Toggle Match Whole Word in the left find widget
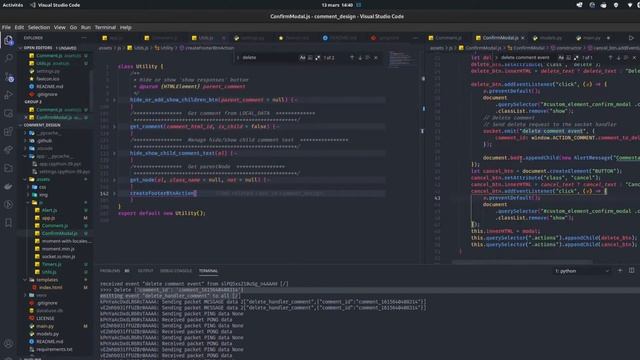This screenshot has width=640, height=360. 310,58
